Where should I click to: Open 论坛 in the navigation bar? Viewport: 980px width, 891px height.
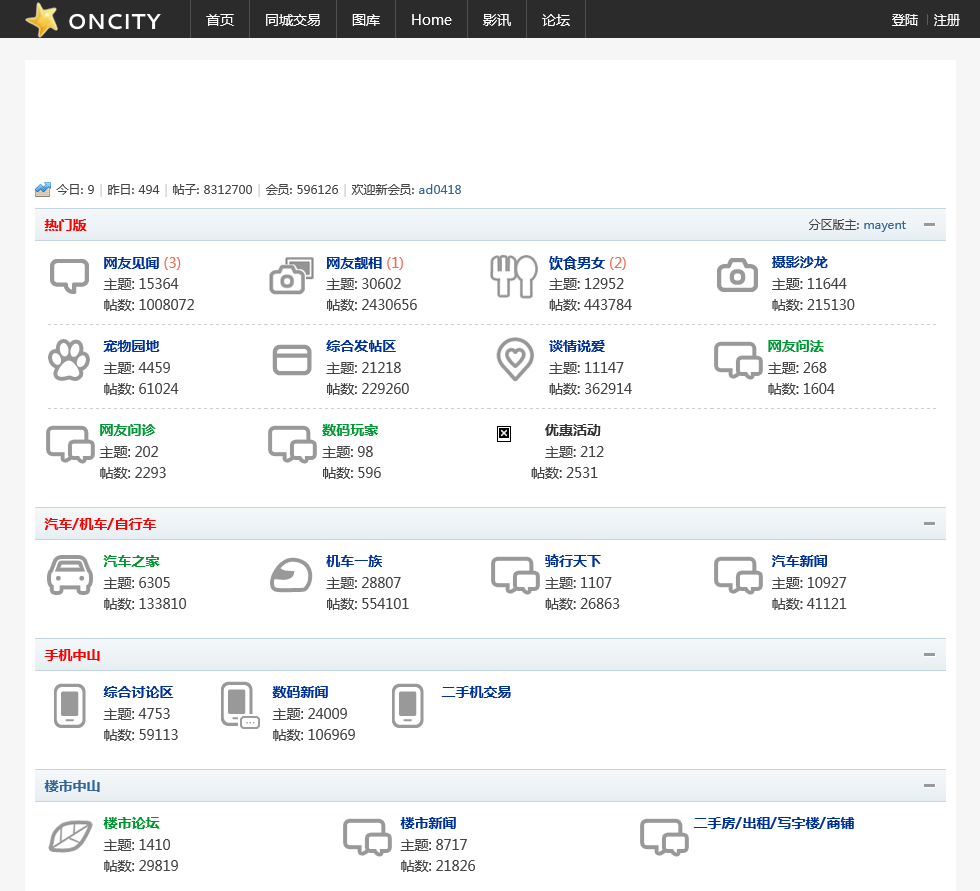556,20
